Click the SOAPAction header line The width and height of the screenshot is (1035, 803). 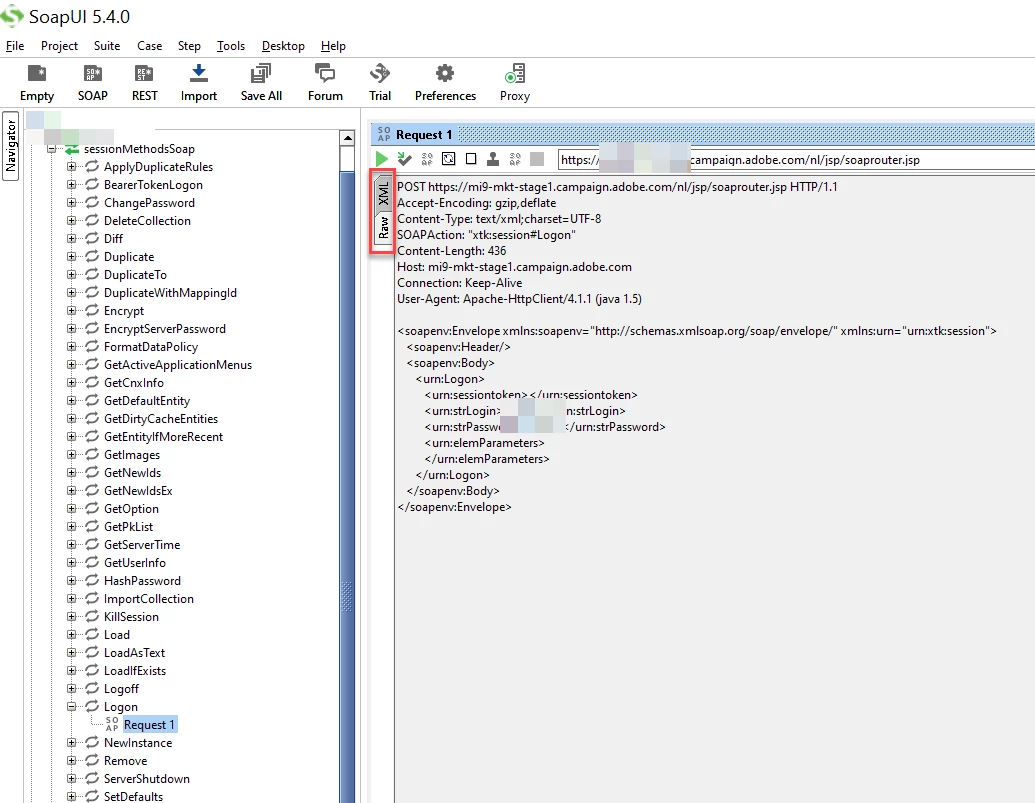pyautogui.click(x=486, y=235)
